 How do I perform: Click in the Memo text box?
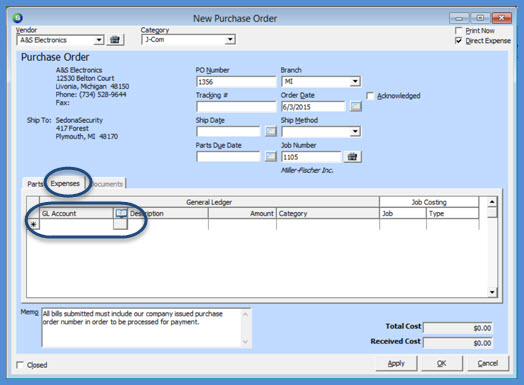[141, 328]
